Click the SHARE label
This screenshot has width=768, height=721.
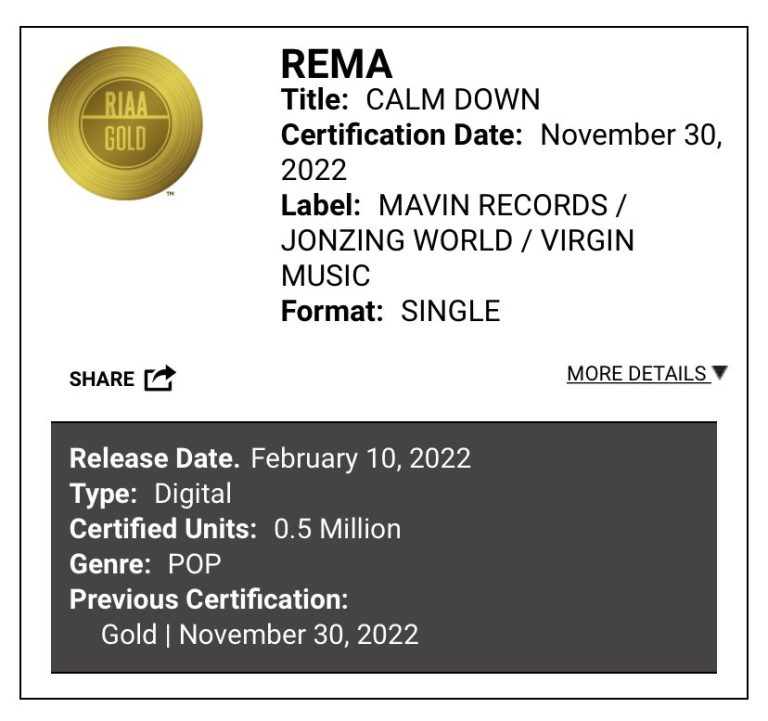coord(101,380)
